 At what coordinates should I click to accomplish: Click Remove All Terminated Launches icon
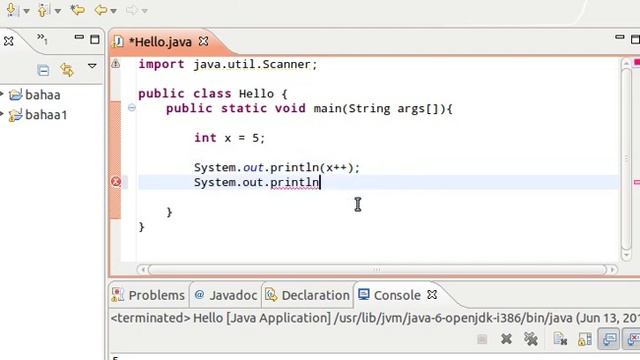[531, 339]
